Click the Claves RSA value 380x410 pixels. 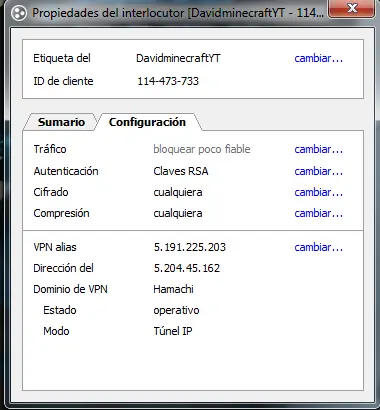[181, 171]
